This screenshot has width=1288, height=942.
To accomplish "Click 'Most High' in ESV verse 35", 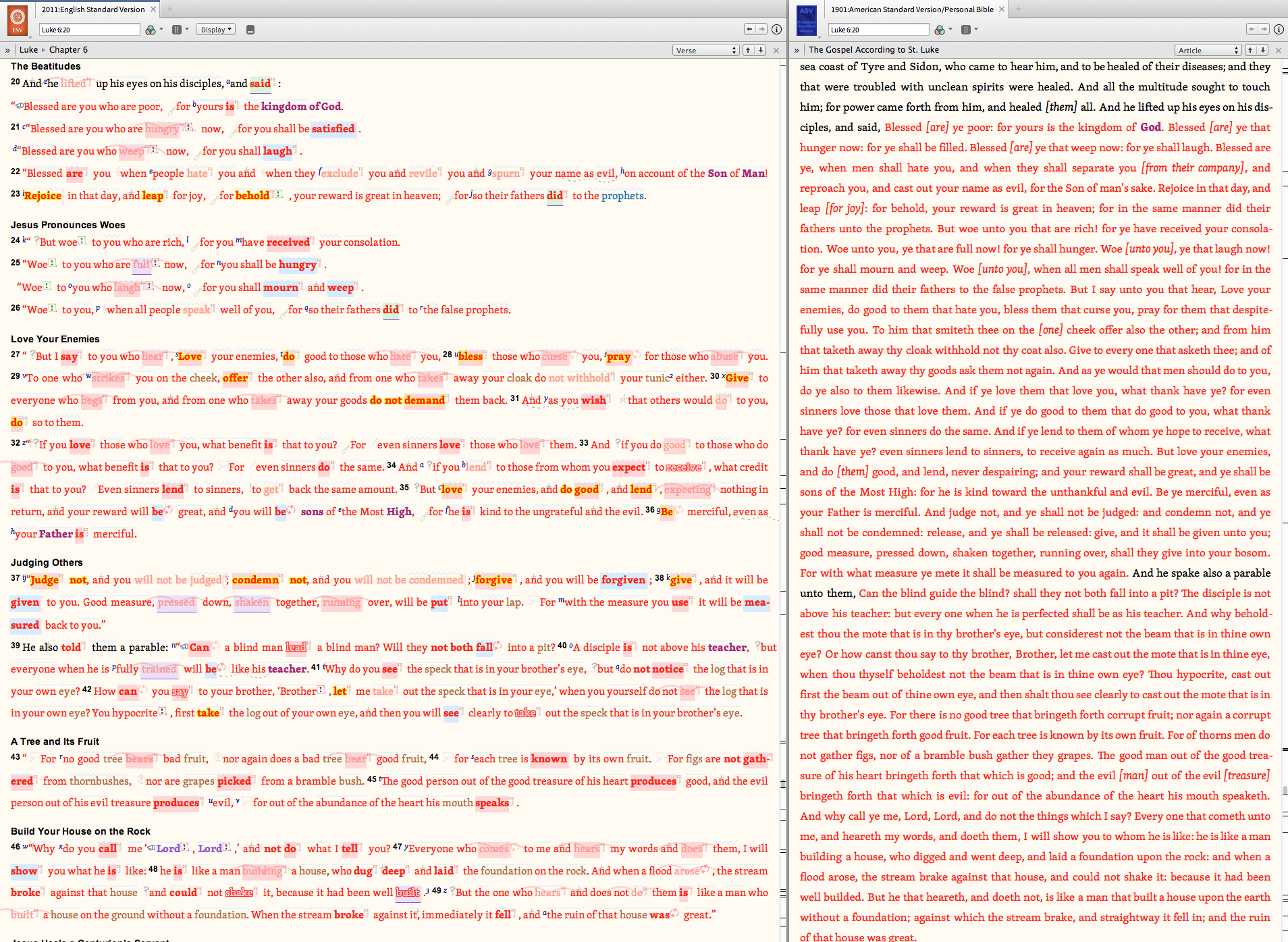I will point(385,512).
